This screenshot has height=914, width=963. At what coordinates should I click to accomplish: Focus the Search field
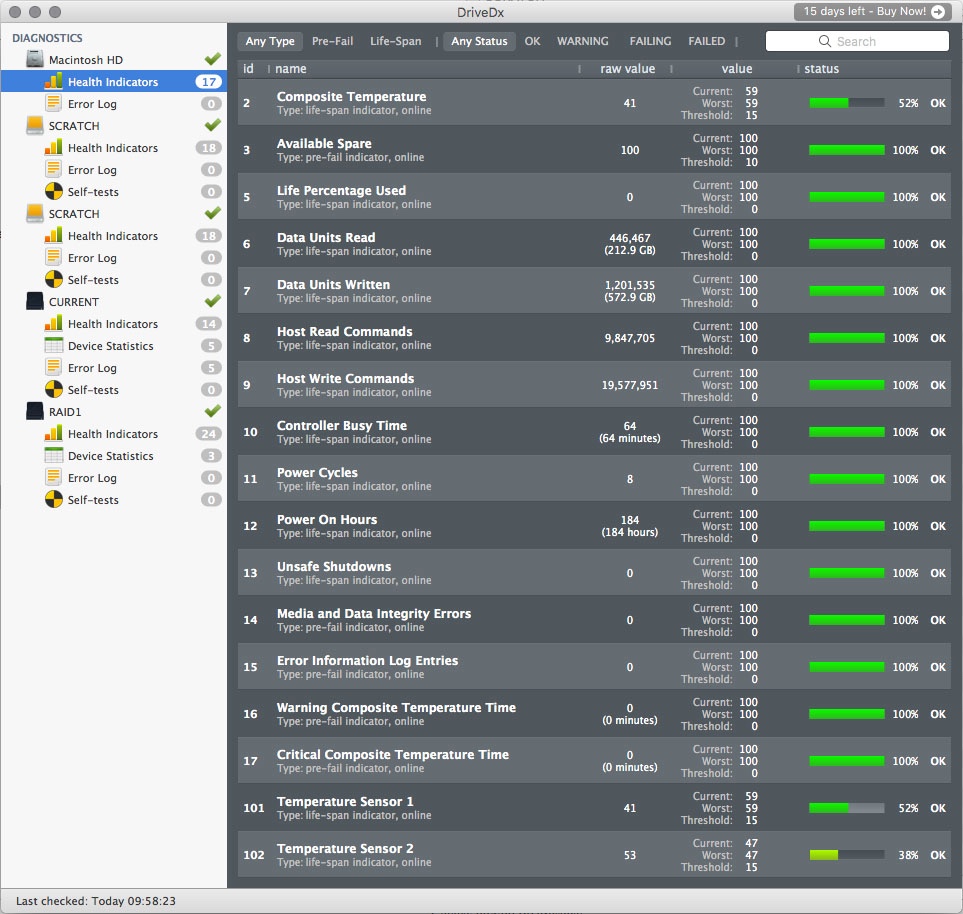pos(857,41)
